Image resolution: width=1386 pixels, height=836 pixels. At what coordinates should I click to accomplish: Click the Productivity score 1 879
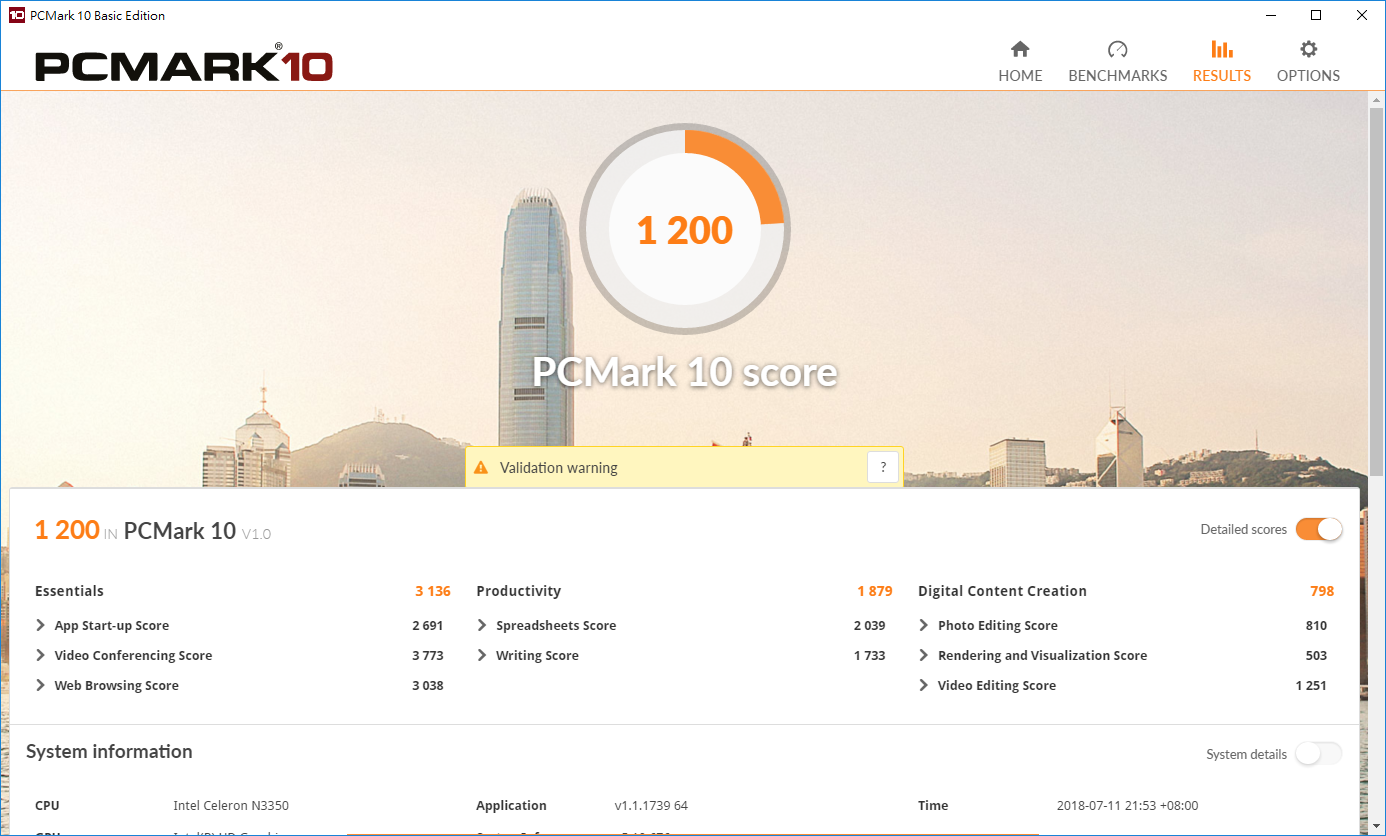coord(875,591)
